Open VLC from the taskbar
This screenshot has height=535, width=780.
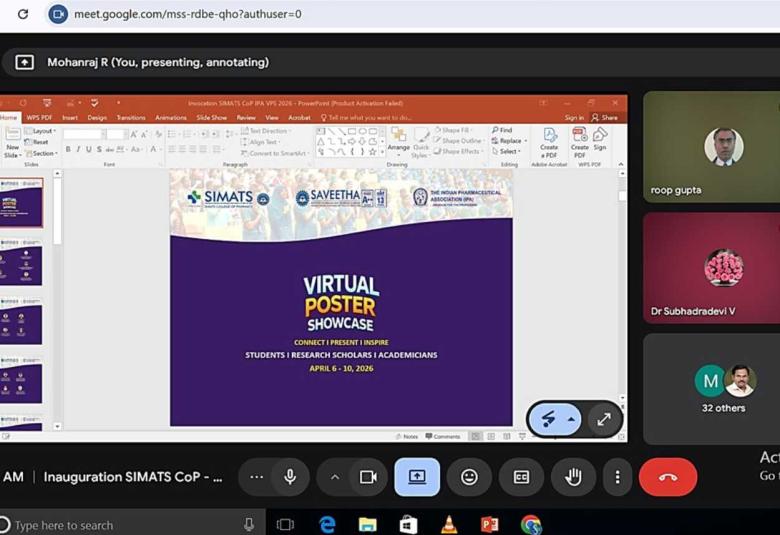[x=449, y=524]
